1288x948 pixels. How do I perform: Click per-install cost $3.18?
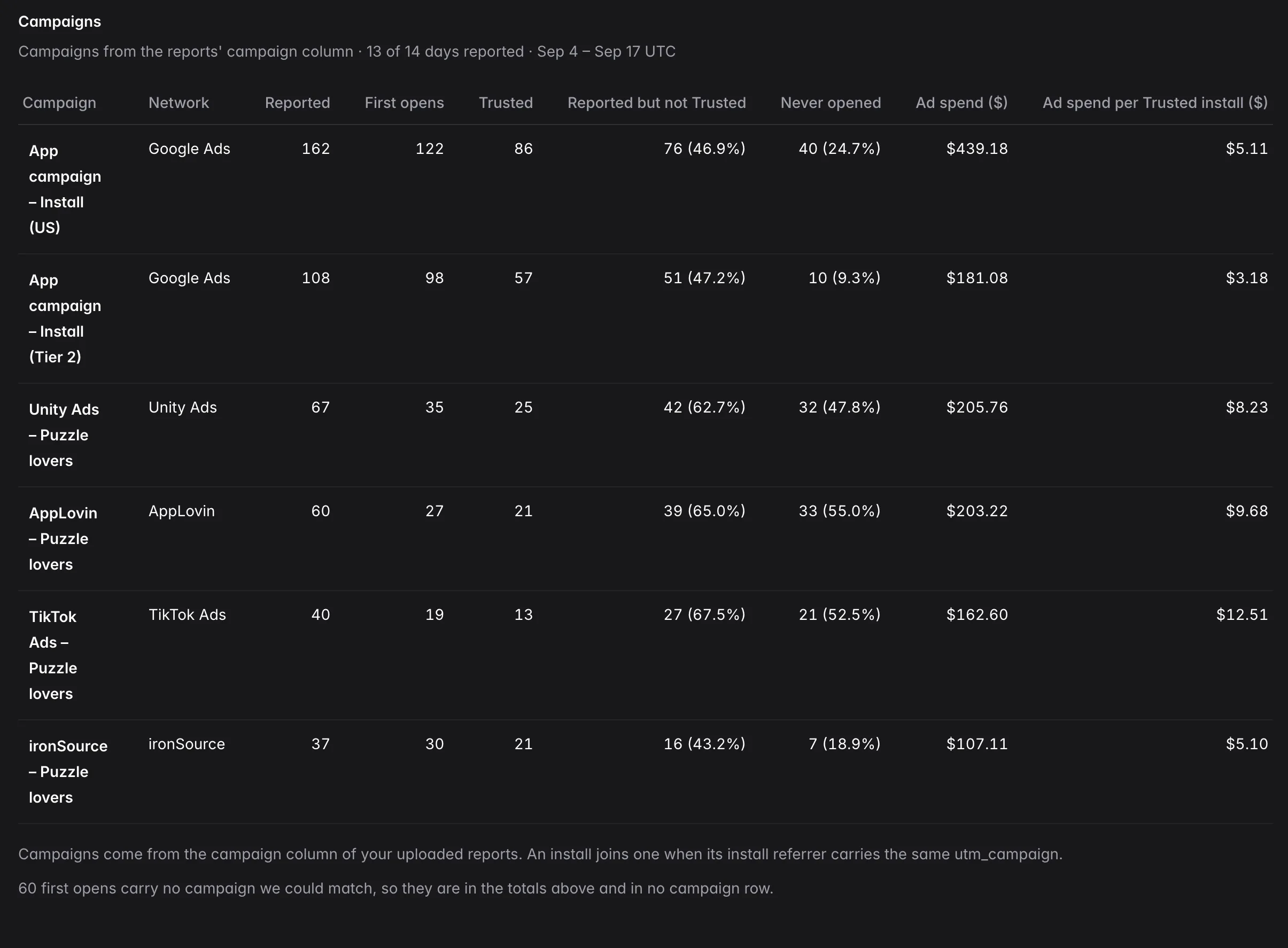[1247, 278]
